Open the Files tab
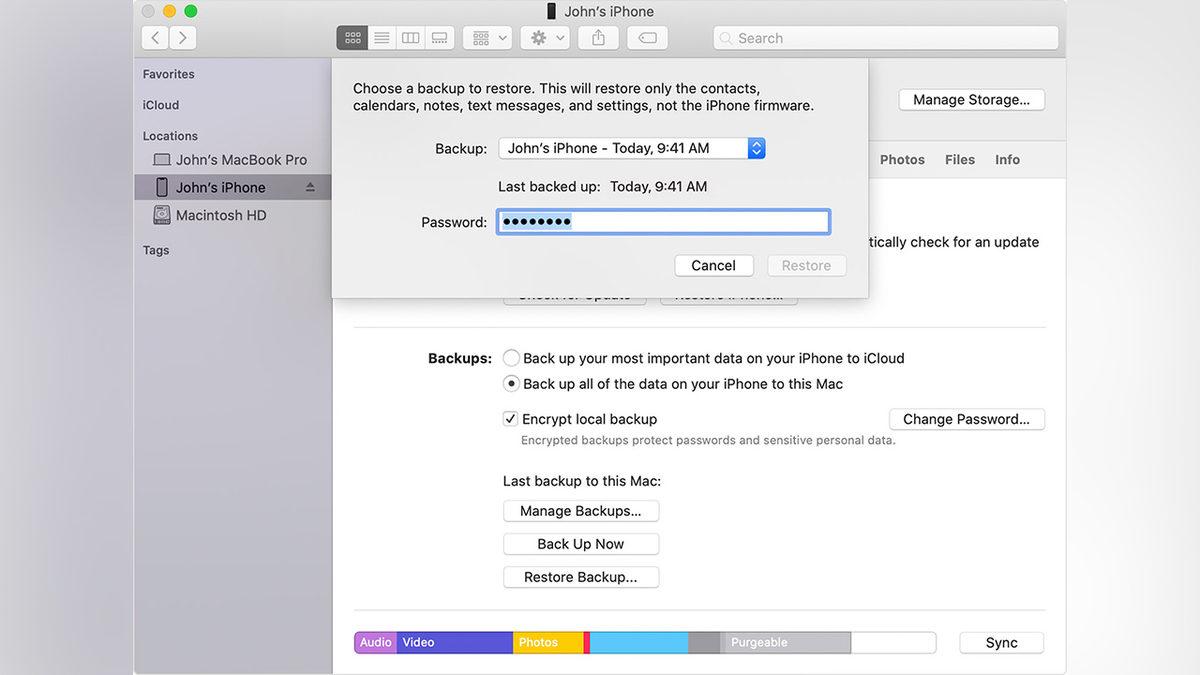Image resolution: width=1200 pixels, height=675 pixels. 959,160
